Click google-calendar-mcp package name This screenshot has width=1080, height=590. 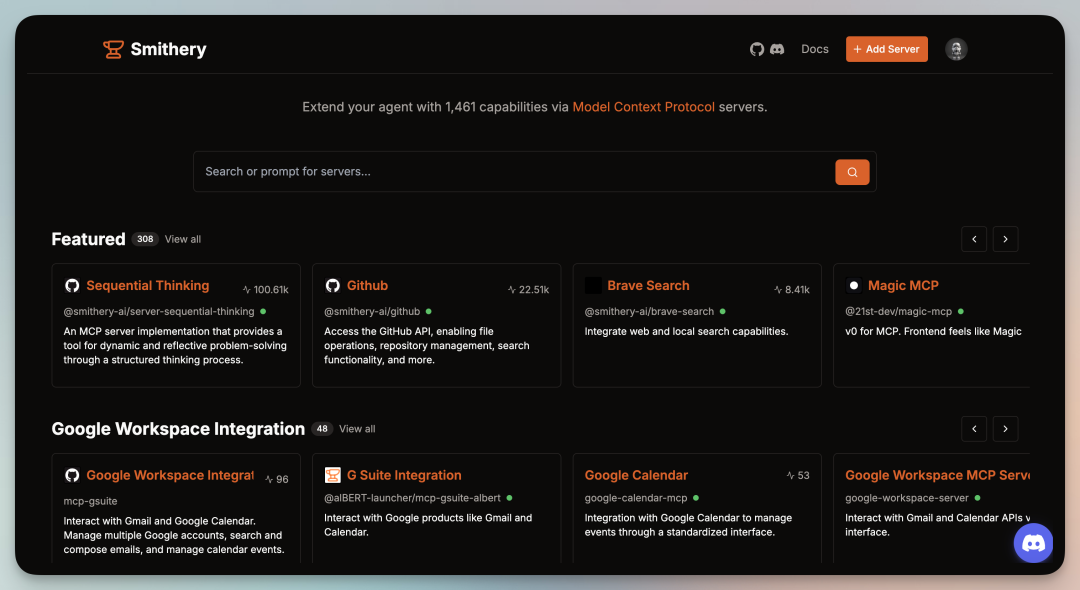coord(636,498)
